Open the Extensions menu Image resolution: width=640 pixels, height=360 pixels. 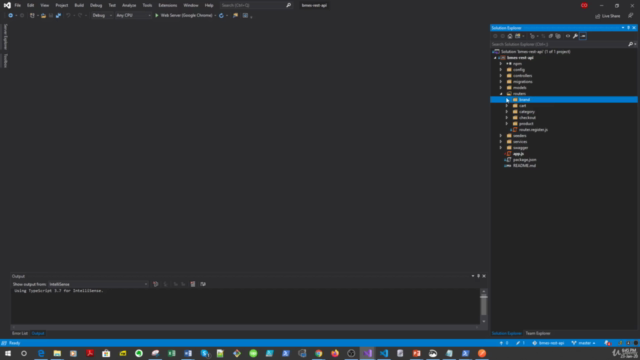pos(168,5)
